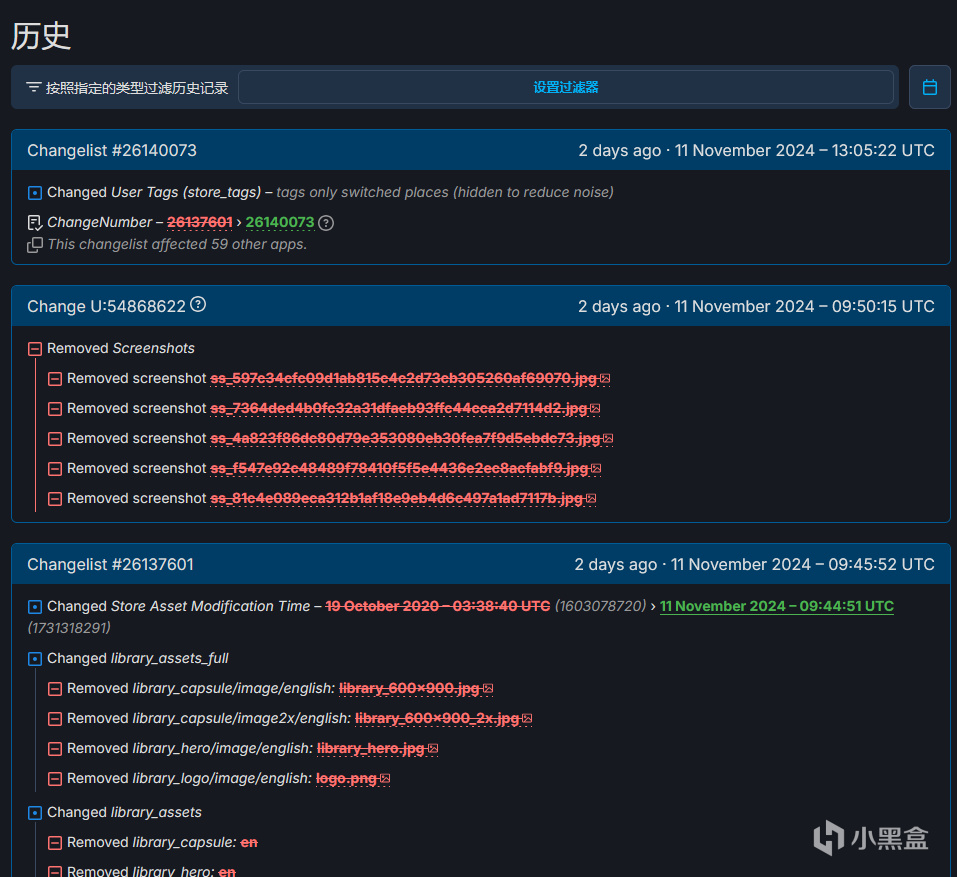Click the value (1603078720) text
The width and height of the screenshot is (957, 877).
click(x=601, y=606)
